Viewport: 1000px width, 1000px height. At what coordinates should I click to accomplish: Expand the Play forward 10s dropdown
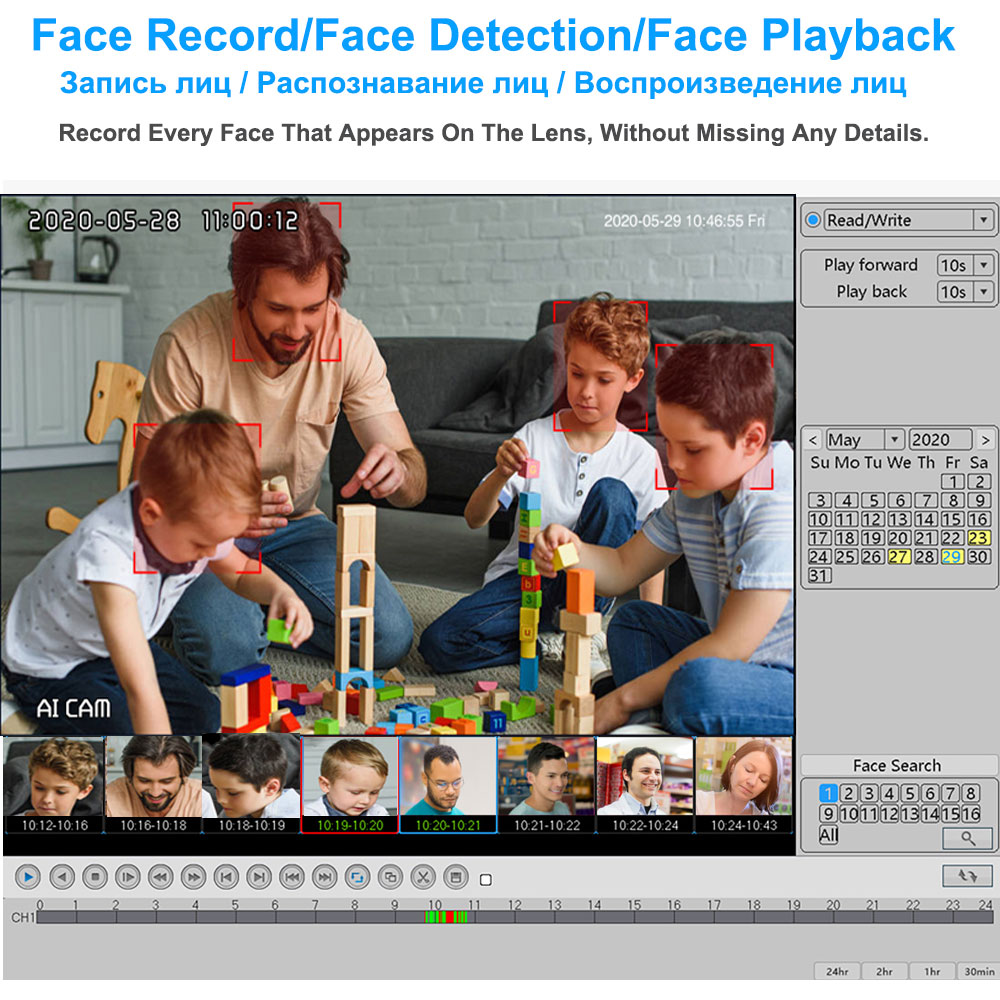coord(983,265)
